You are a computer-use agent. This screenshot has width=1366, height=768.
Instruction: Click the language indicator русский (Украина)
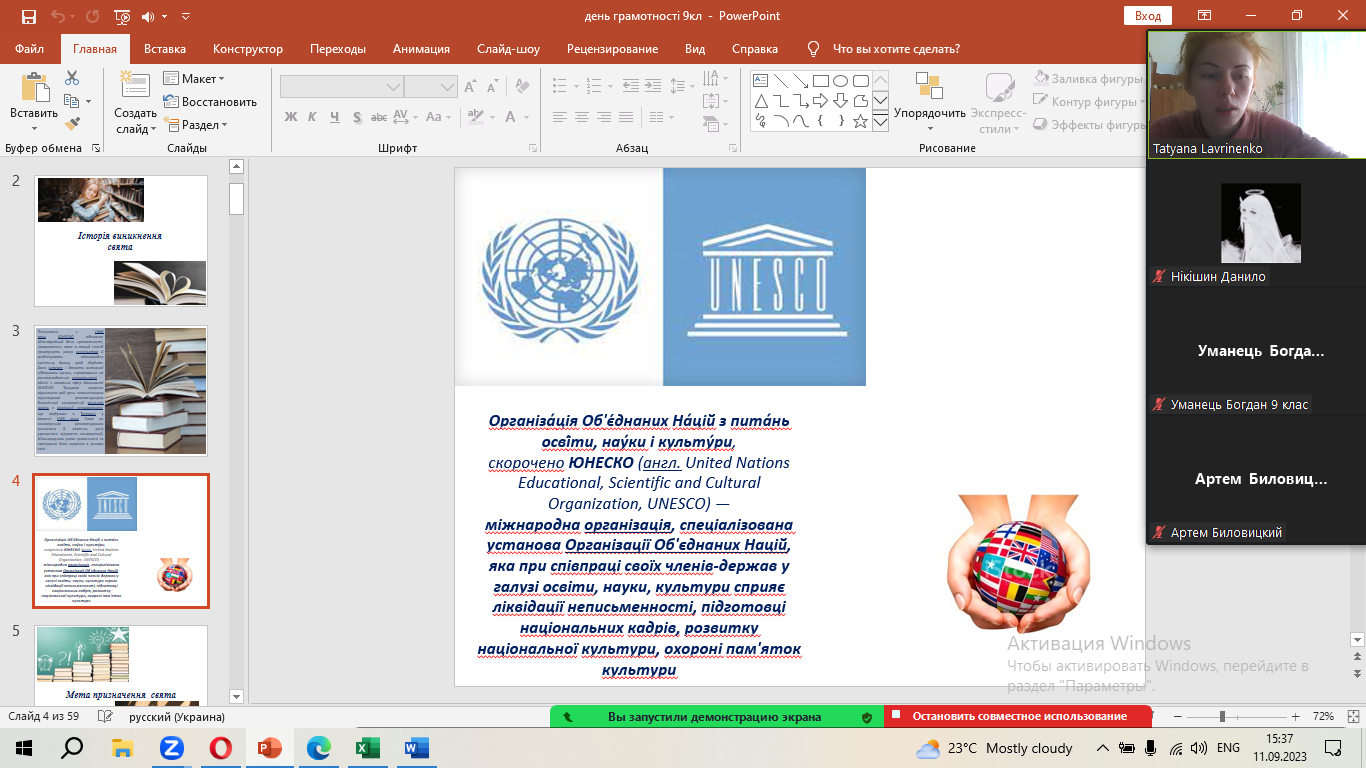(177, 716)
